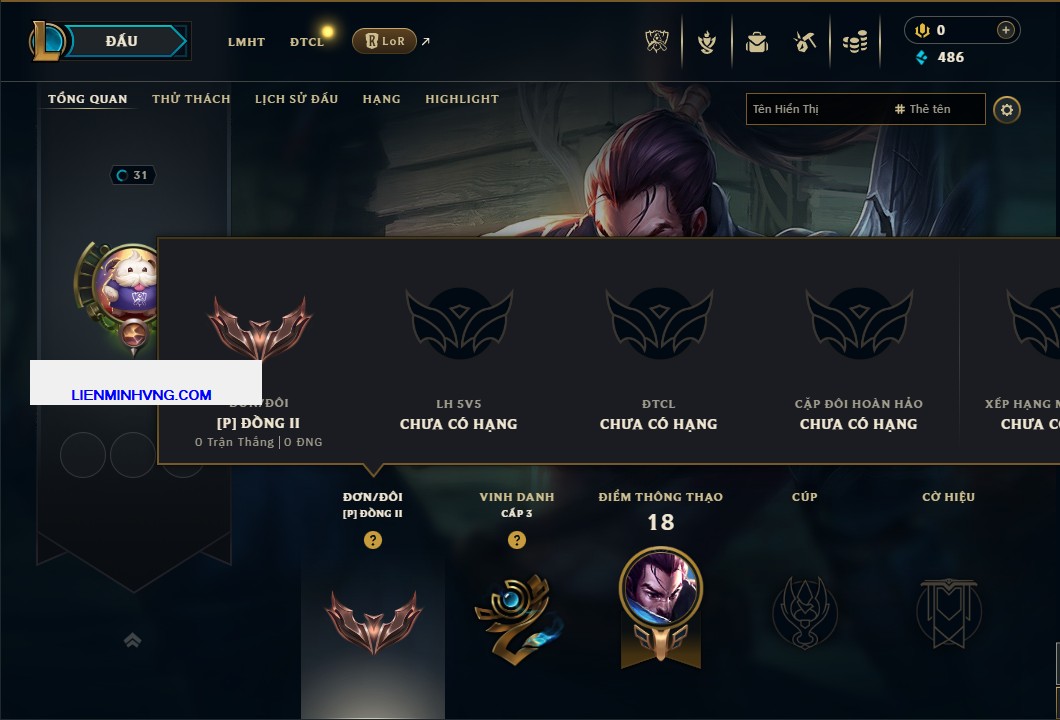Open the Loot crafting hammer icon

point(804,43)
